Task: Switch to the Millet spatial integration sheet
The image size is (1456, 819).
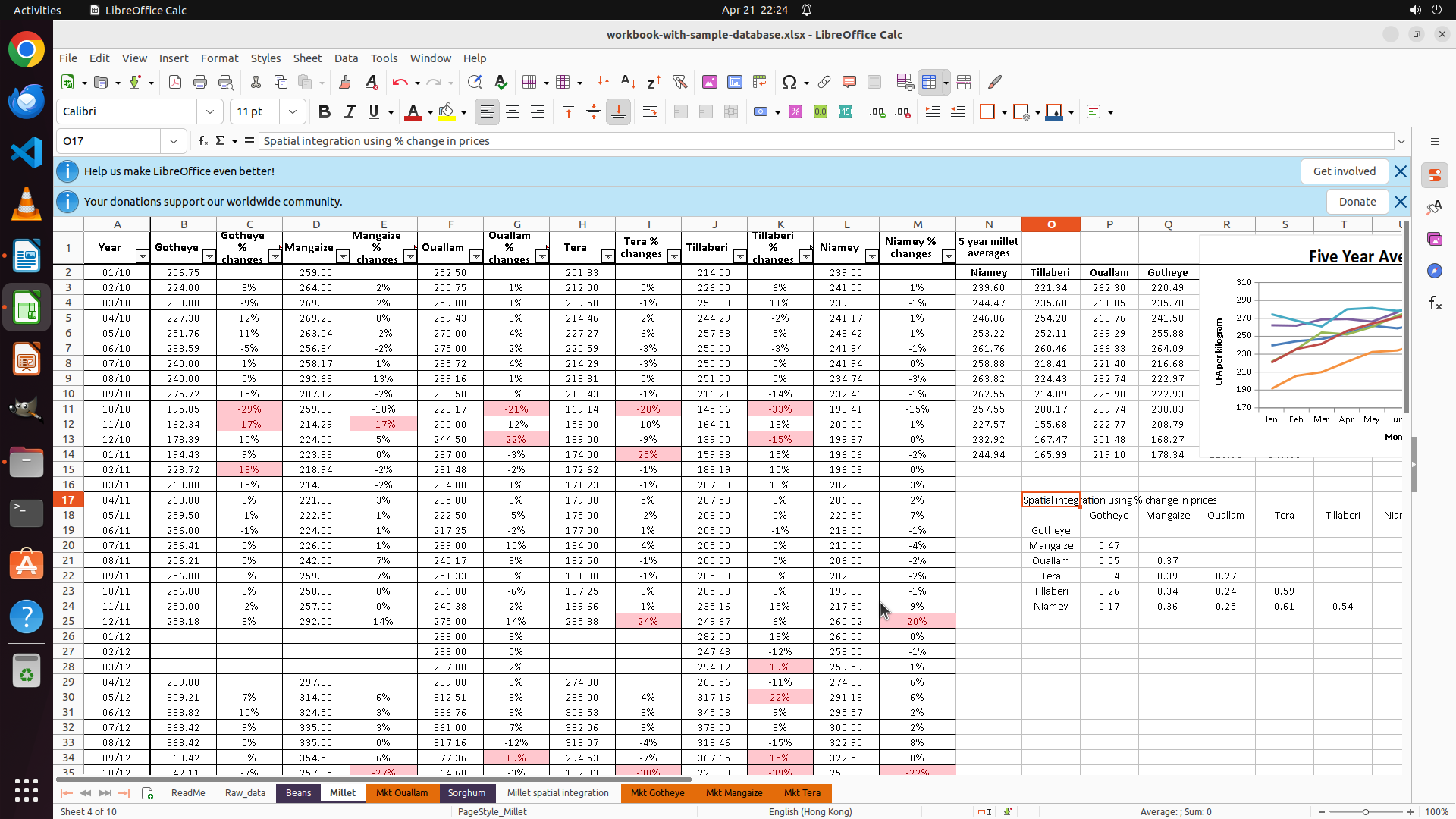Action: 557,792
